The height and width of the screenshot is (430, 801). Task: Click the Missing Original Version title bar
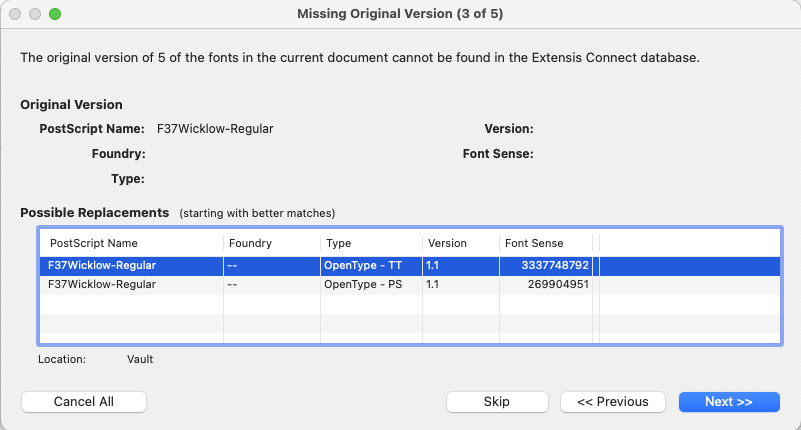coord(400,14)
